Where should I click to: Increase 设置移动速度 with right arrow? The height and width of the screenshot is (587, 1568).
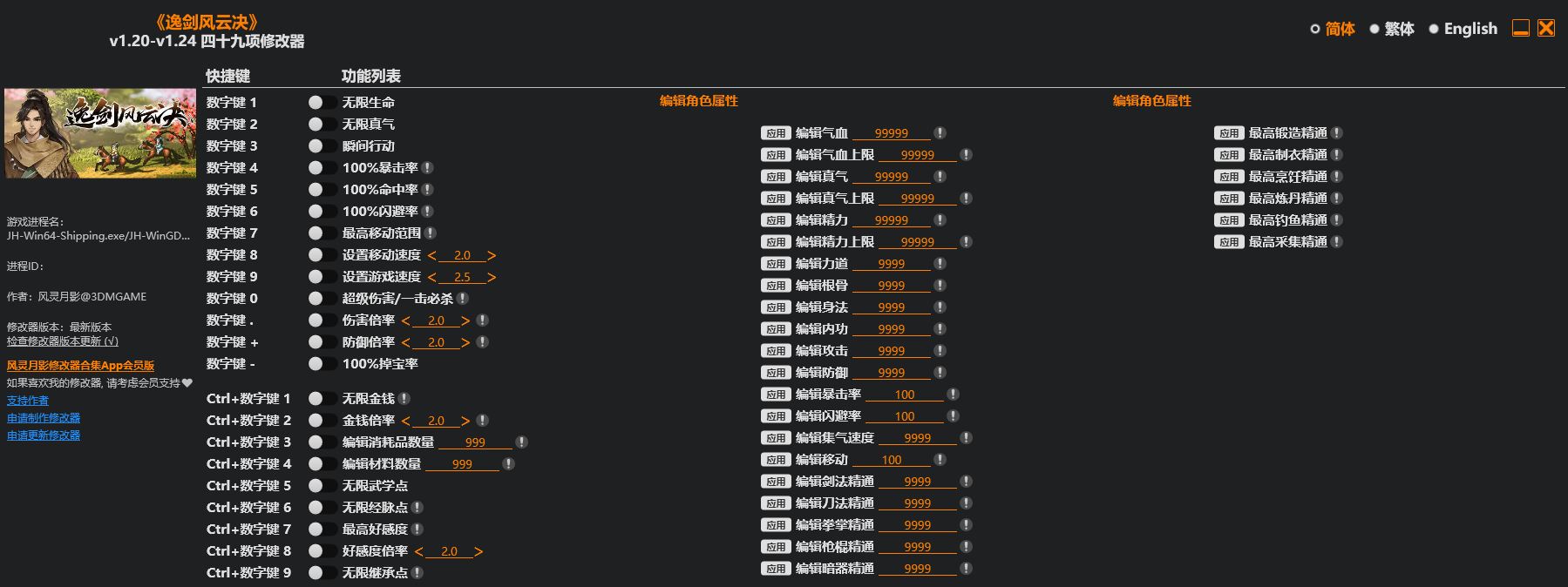coord(492,255)
